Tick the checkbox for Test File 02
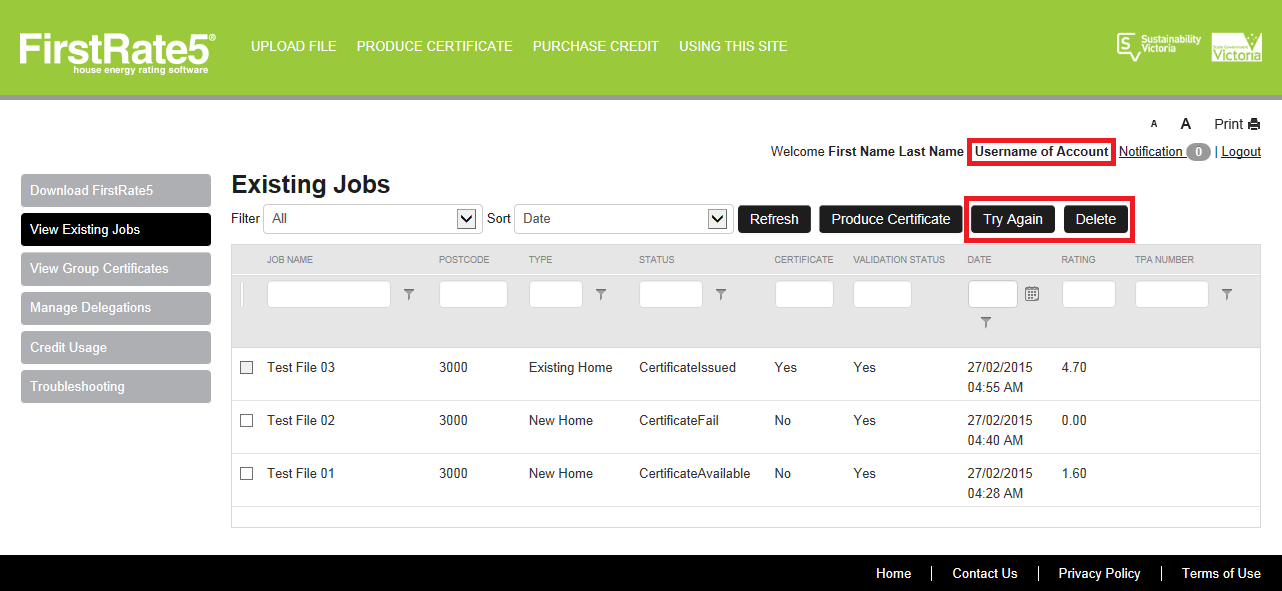 tap(247, 421)
